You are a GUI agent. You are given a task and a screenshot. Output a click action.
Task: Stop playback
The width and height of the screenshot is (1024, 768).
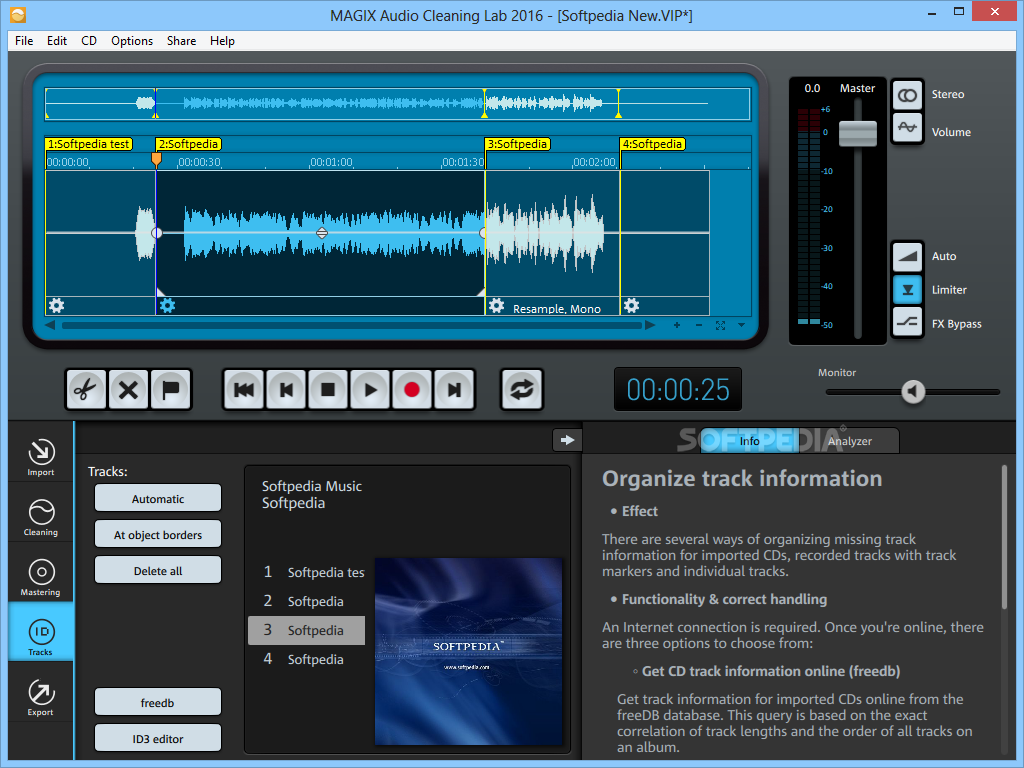(x=328, y=390)
